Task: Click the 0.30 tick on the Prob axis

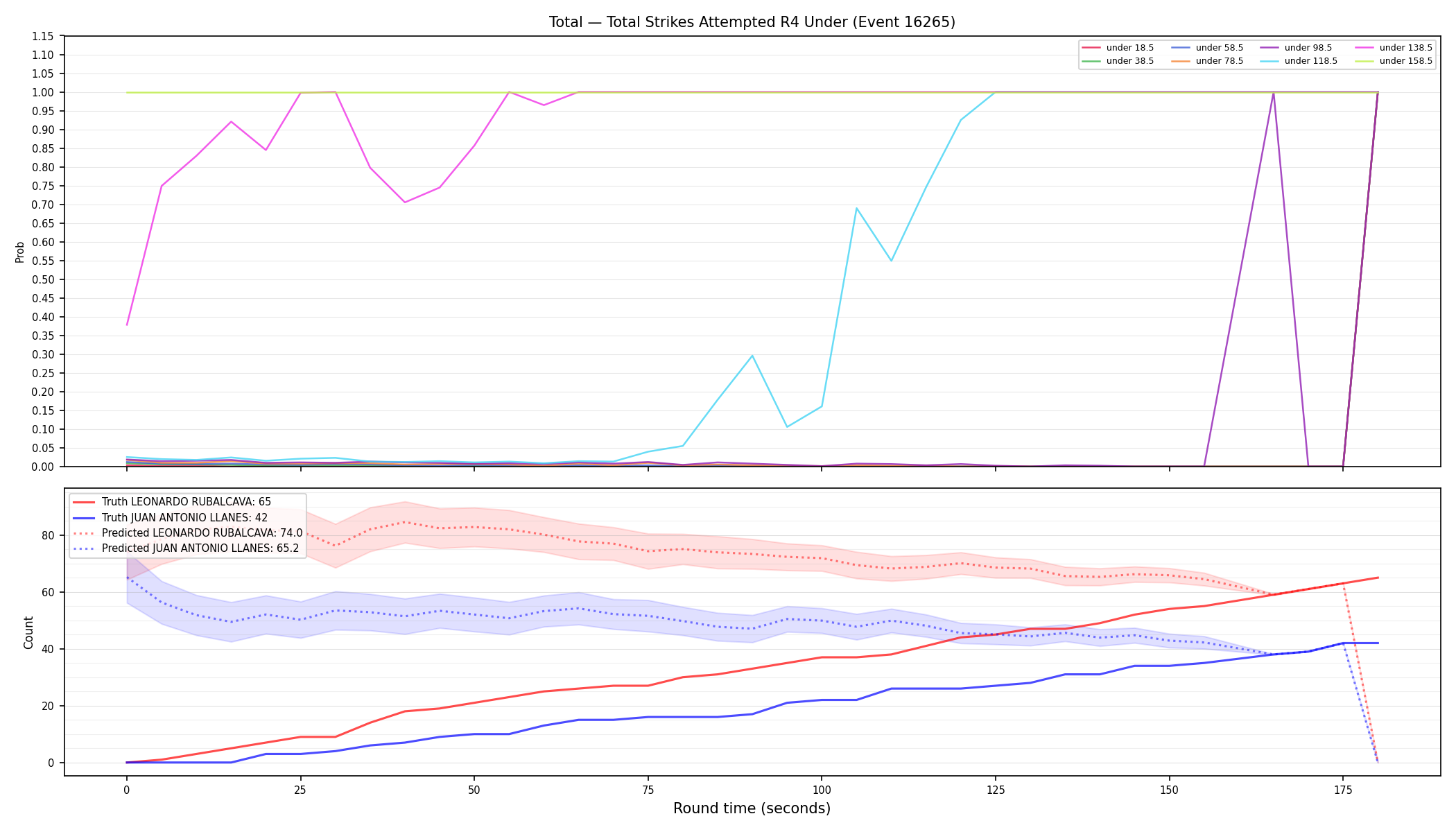Action: (43, 355)
